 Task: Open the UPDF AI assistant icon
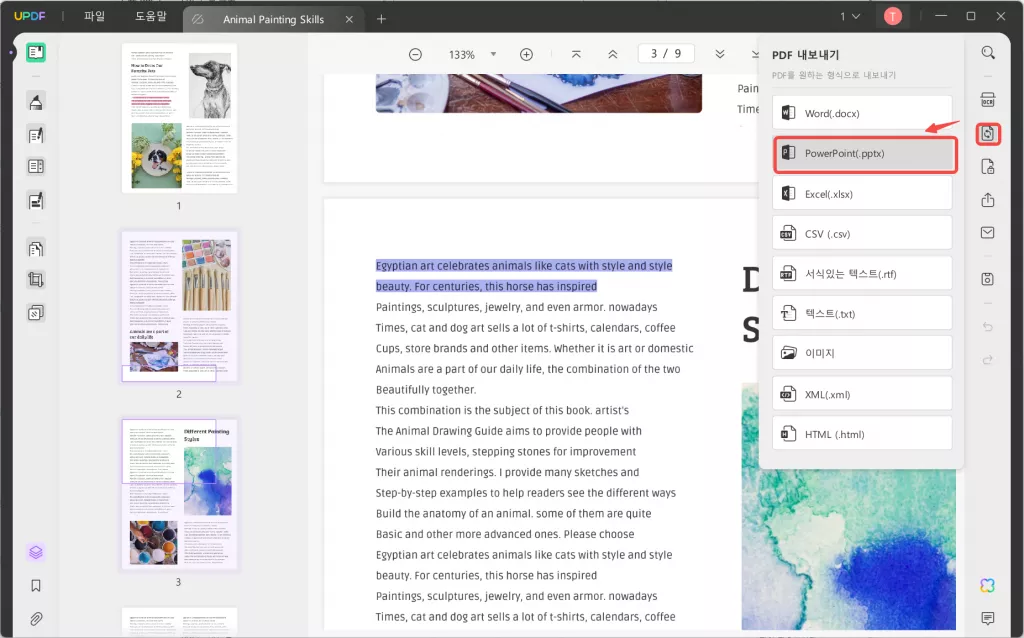987,585
